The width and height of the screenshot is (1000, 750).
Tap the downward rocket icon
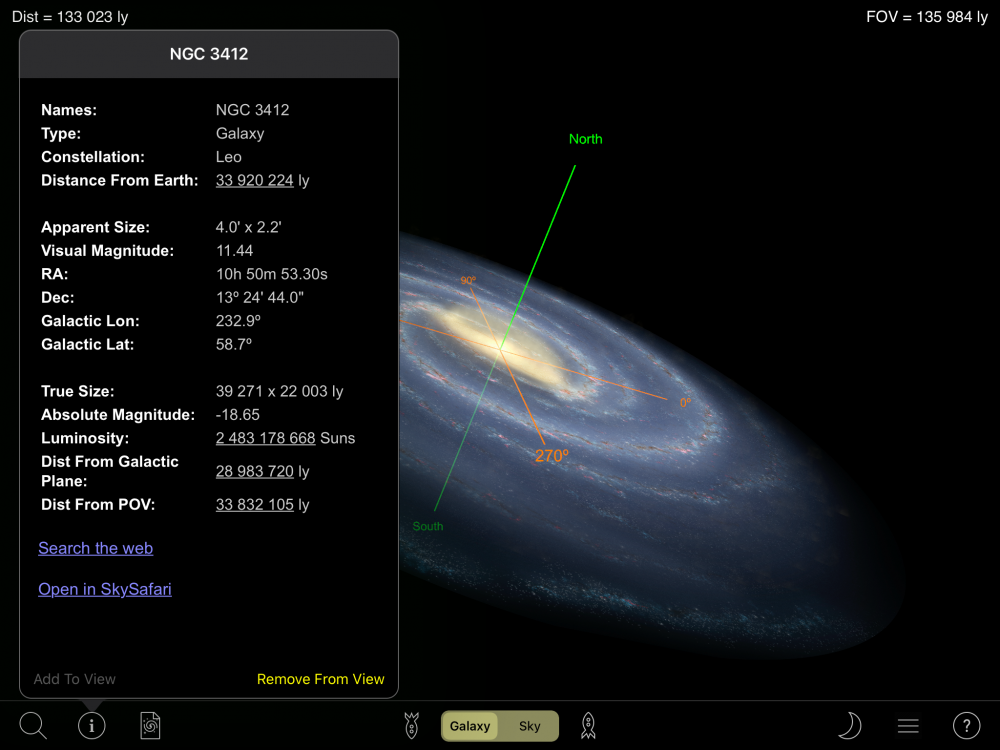(x=412, y=726)
